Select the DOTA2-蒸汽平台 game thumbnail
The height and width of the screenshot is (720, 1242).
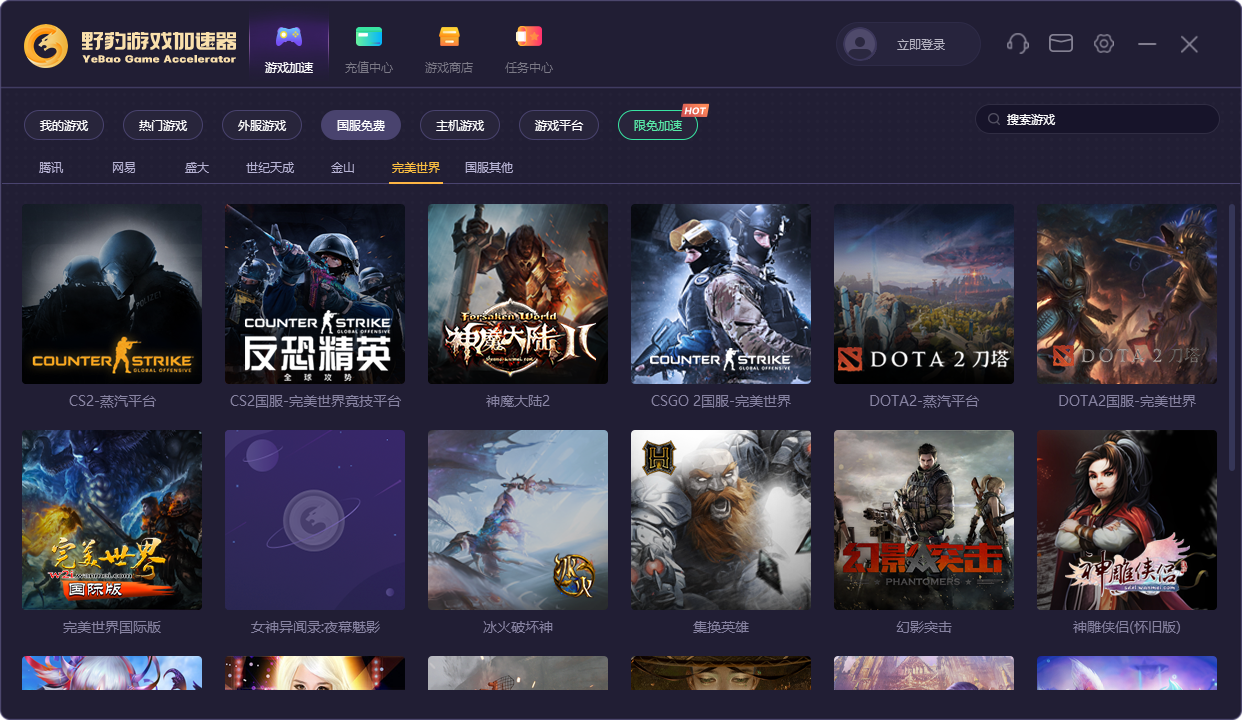(924, 294)
